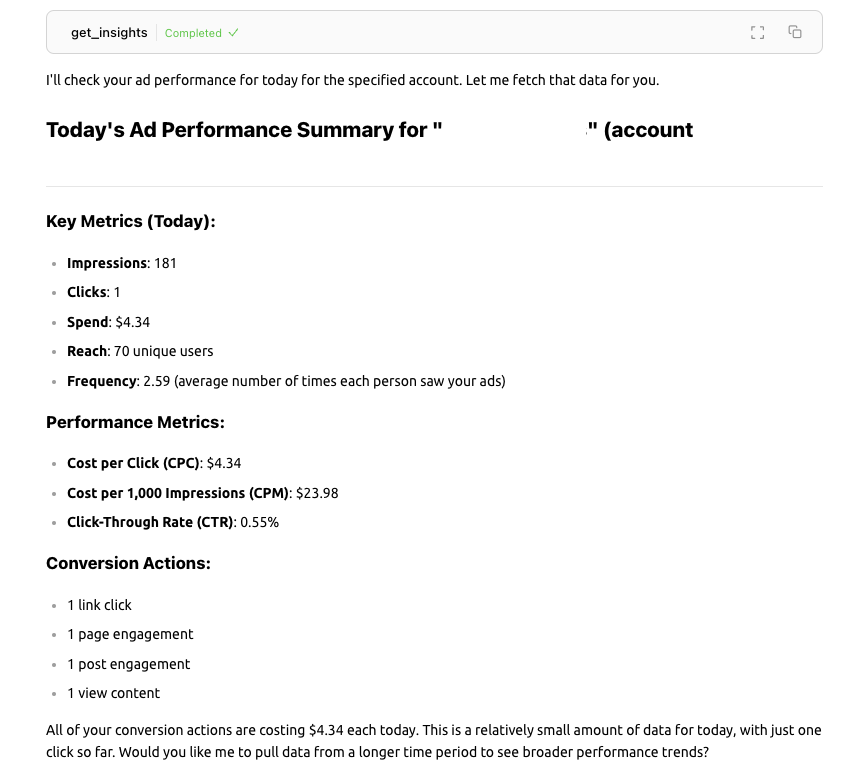Click the copy icon on the get_insights block
The height and width of the screenshot is (769, 845).
pos(794,32)
